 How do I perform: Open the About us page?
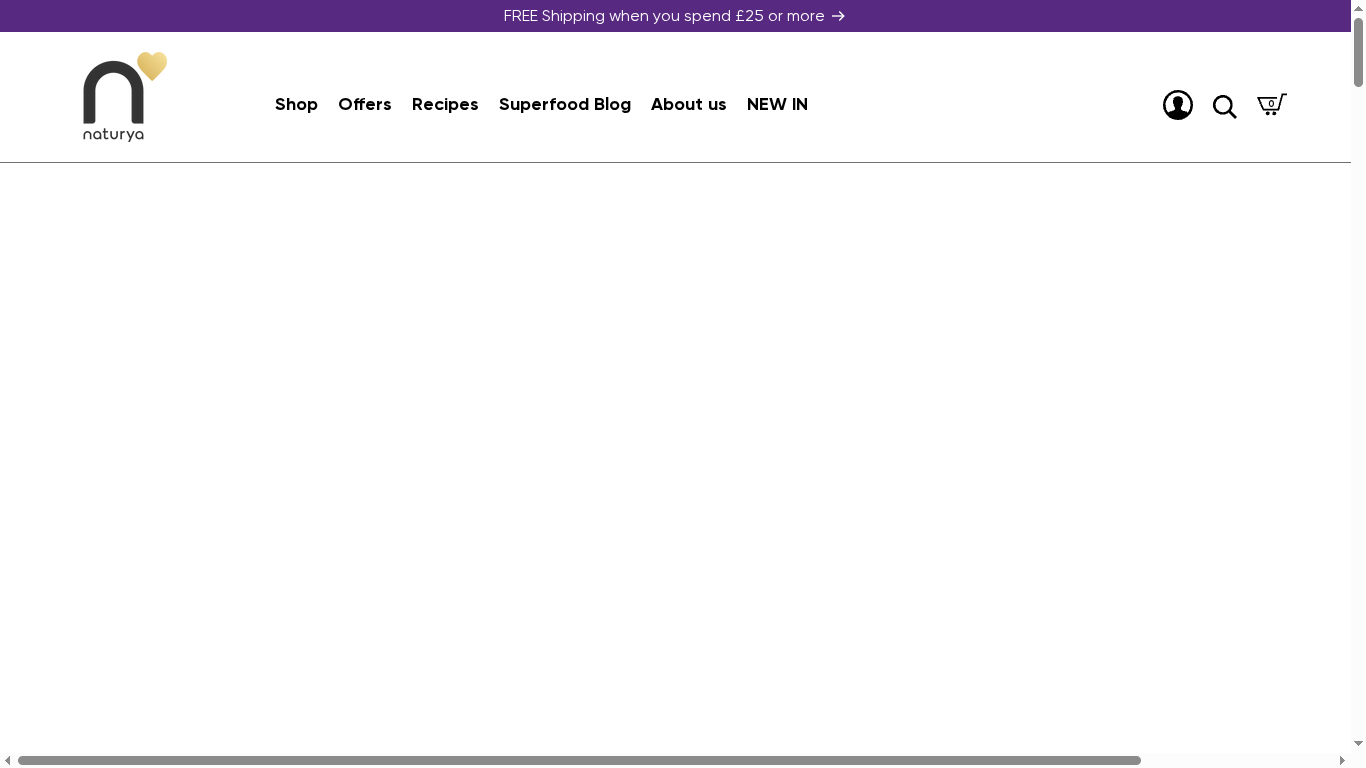click(x=689, y=104)
